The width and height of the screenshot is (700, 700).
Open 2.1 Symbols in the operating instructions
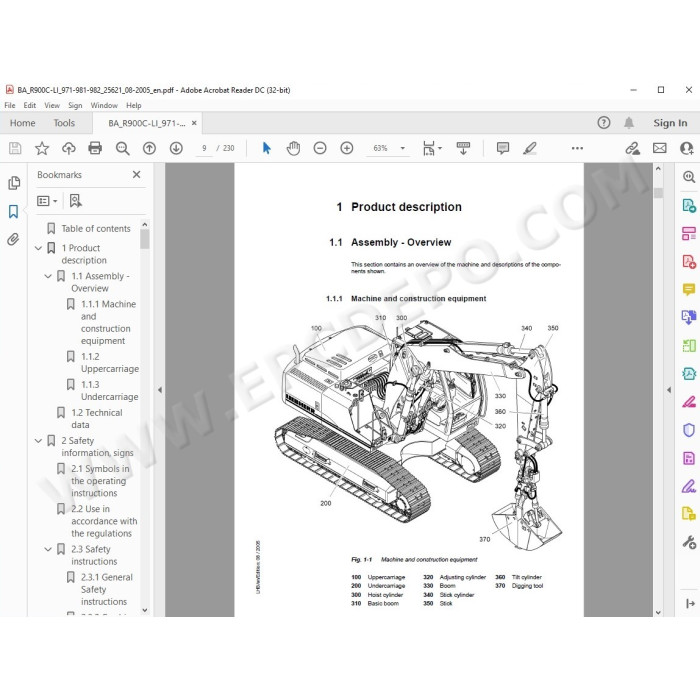click(x=100, y=481)
